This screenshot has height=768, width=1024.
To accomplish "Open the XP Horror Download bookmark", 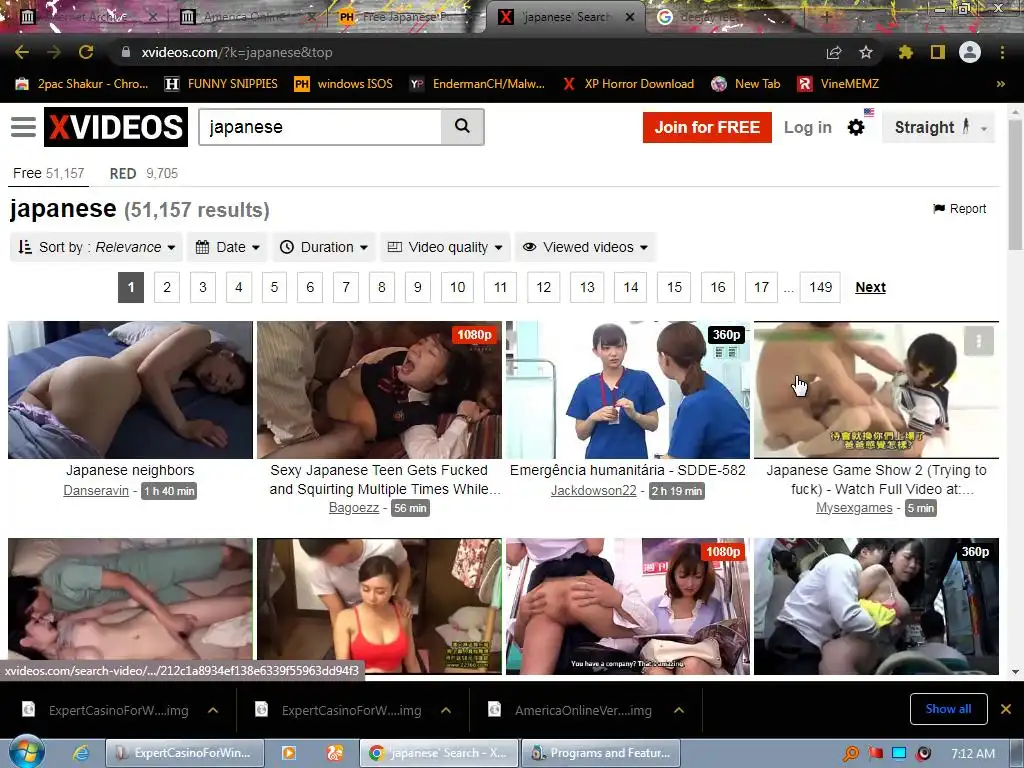I will [x=628, y=84].
